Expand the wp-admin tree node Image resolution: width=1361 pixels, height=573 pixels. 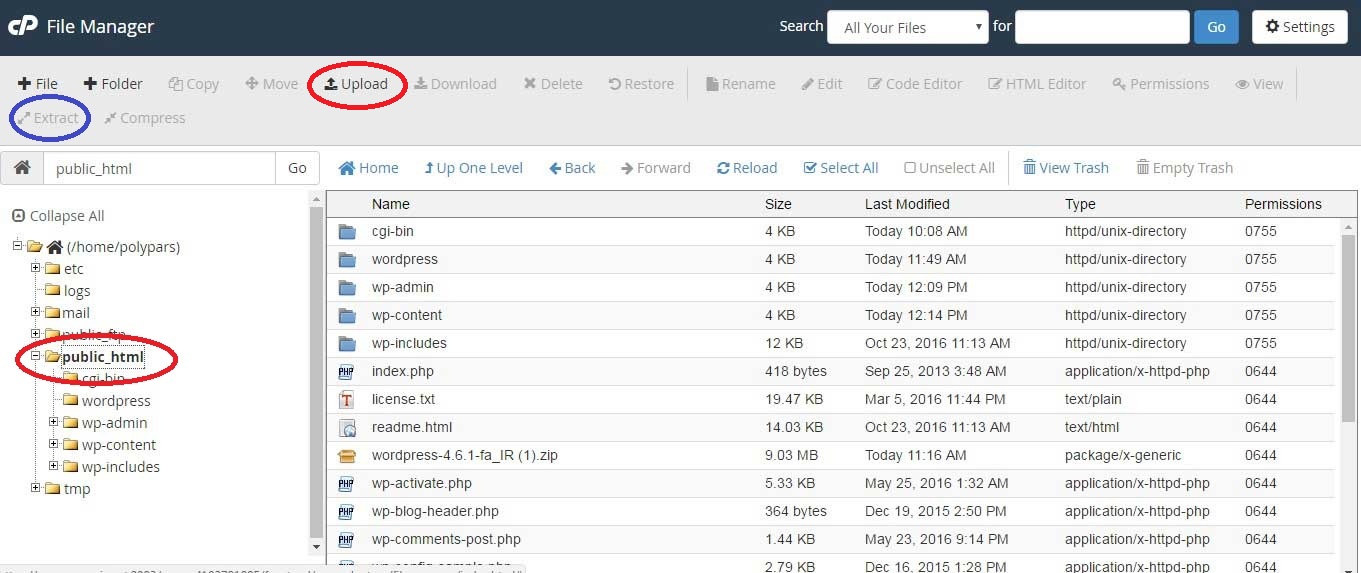[x=54, y=422]
